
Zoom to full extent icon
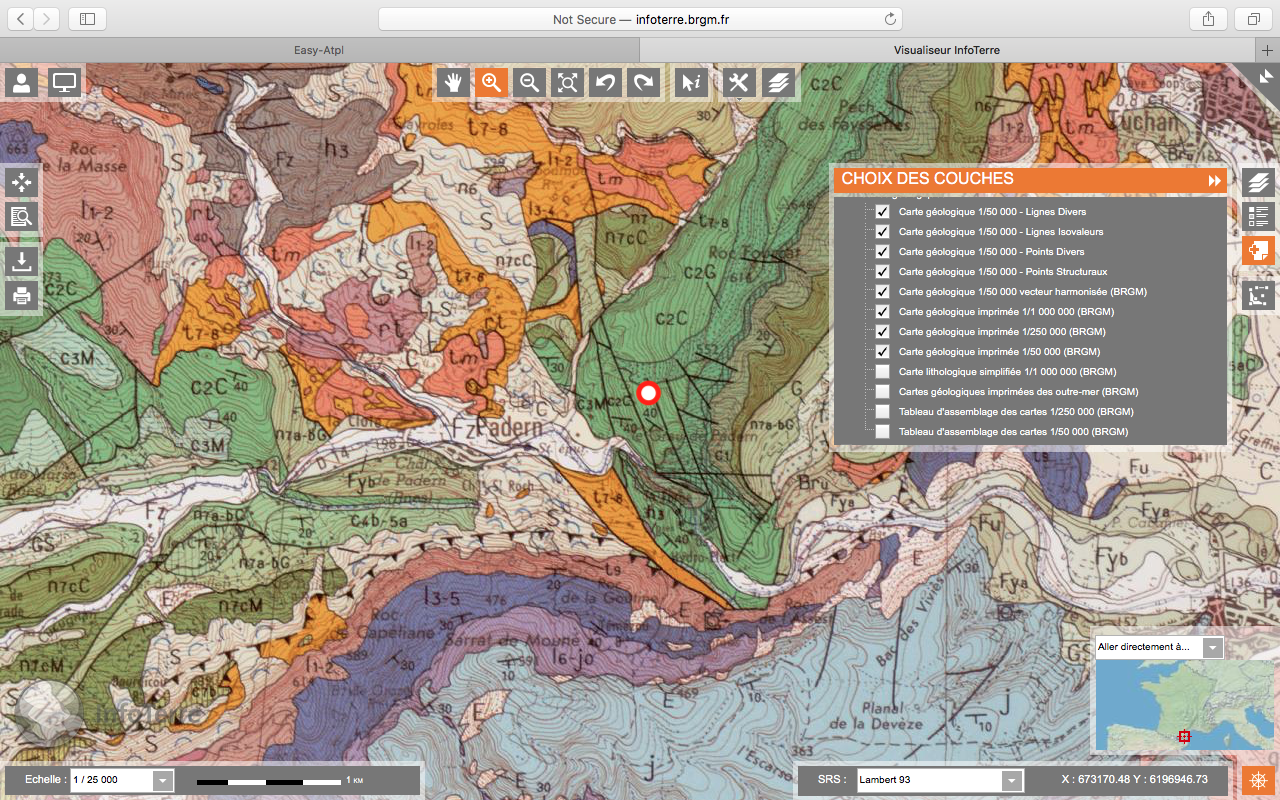tap(567, 83)
